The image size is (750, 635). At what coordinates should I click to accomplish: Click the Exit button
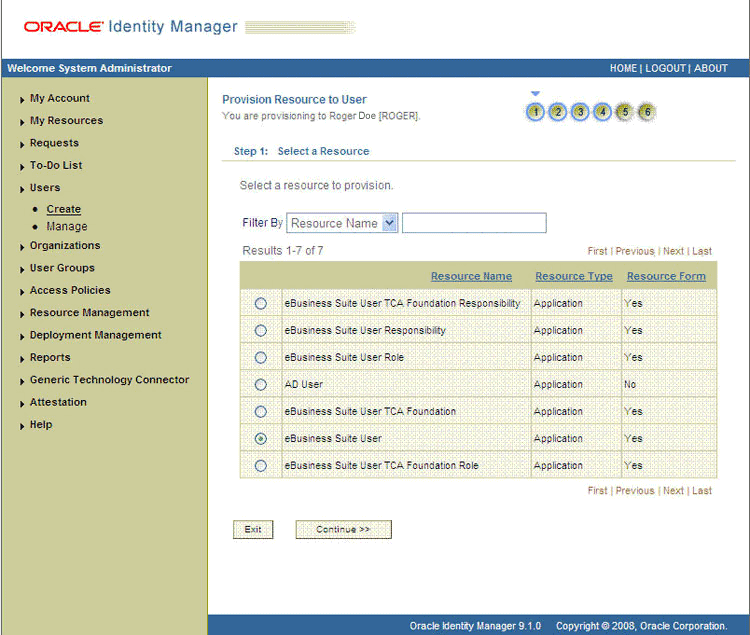coord(253,529)
